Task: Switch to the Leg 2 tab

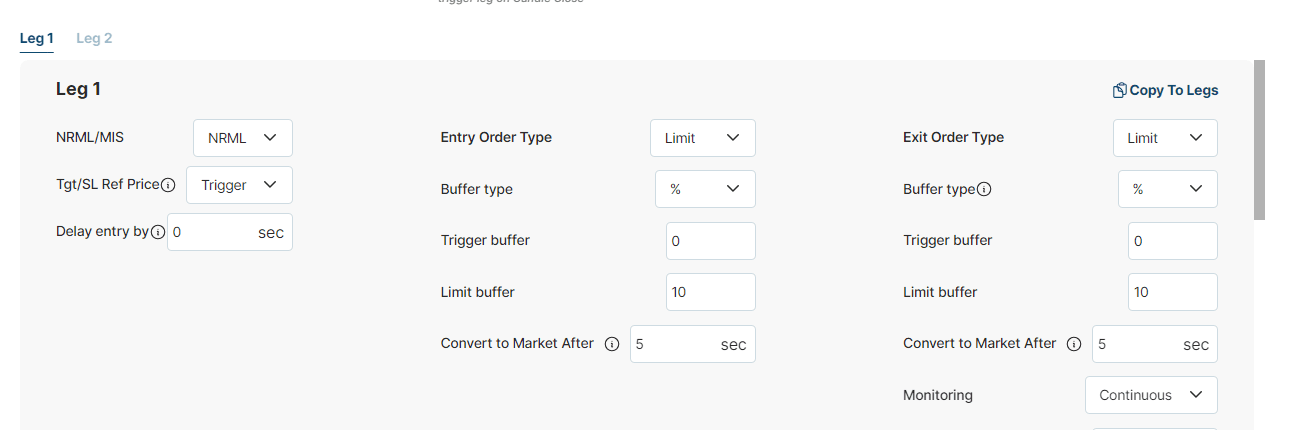Action: coord(94,38)
